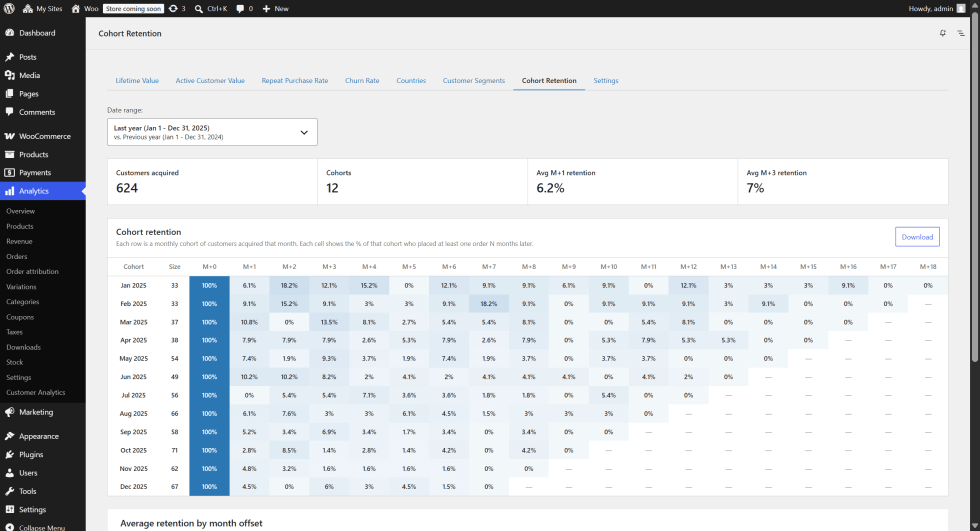This screenshot has height=531, width=980.
Task: Open the Plugins icon in sidebar
Action: (9, 454)
